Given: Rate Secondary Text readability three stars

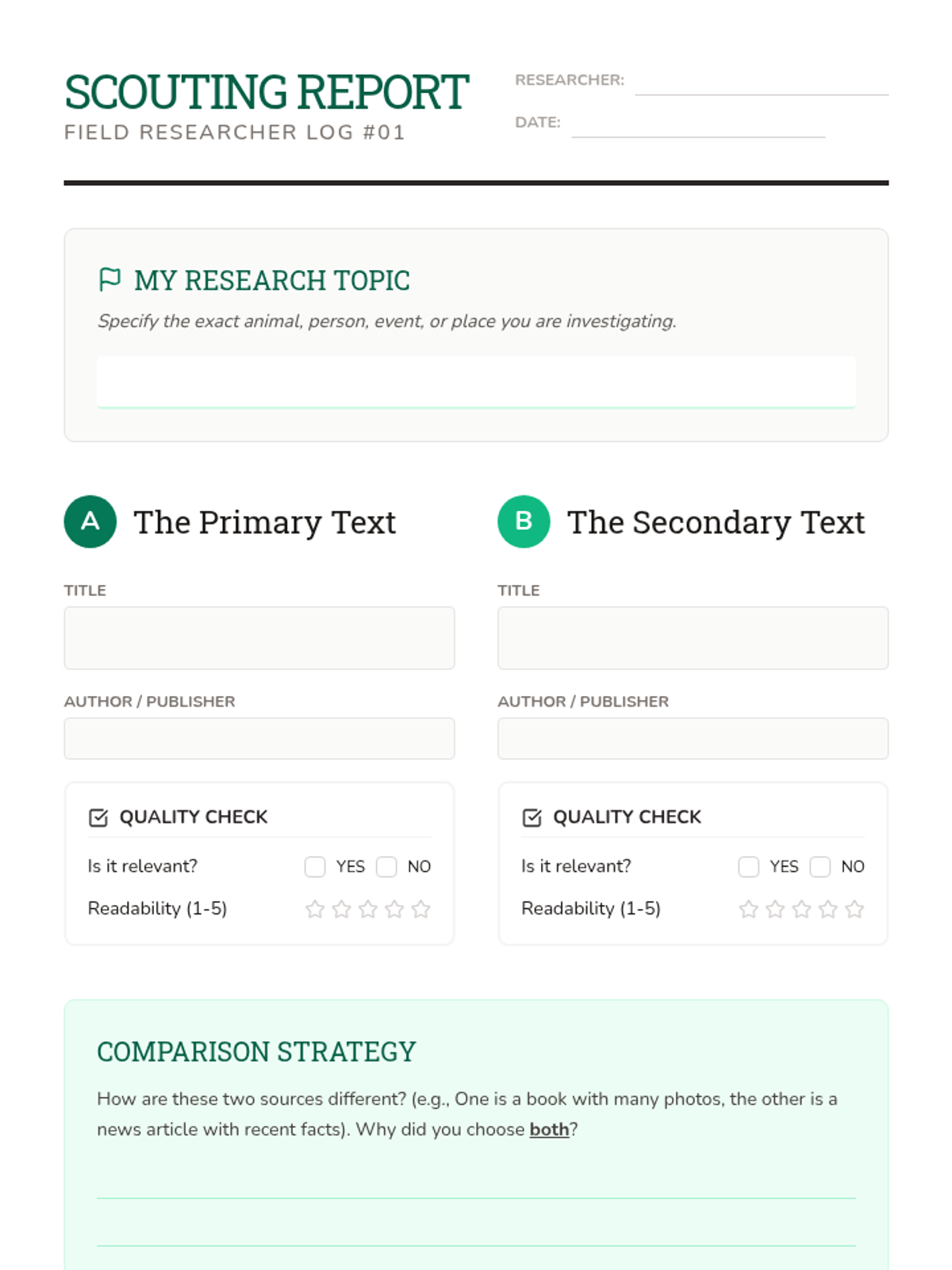Looking at the screenshot, I should (801, 909).
